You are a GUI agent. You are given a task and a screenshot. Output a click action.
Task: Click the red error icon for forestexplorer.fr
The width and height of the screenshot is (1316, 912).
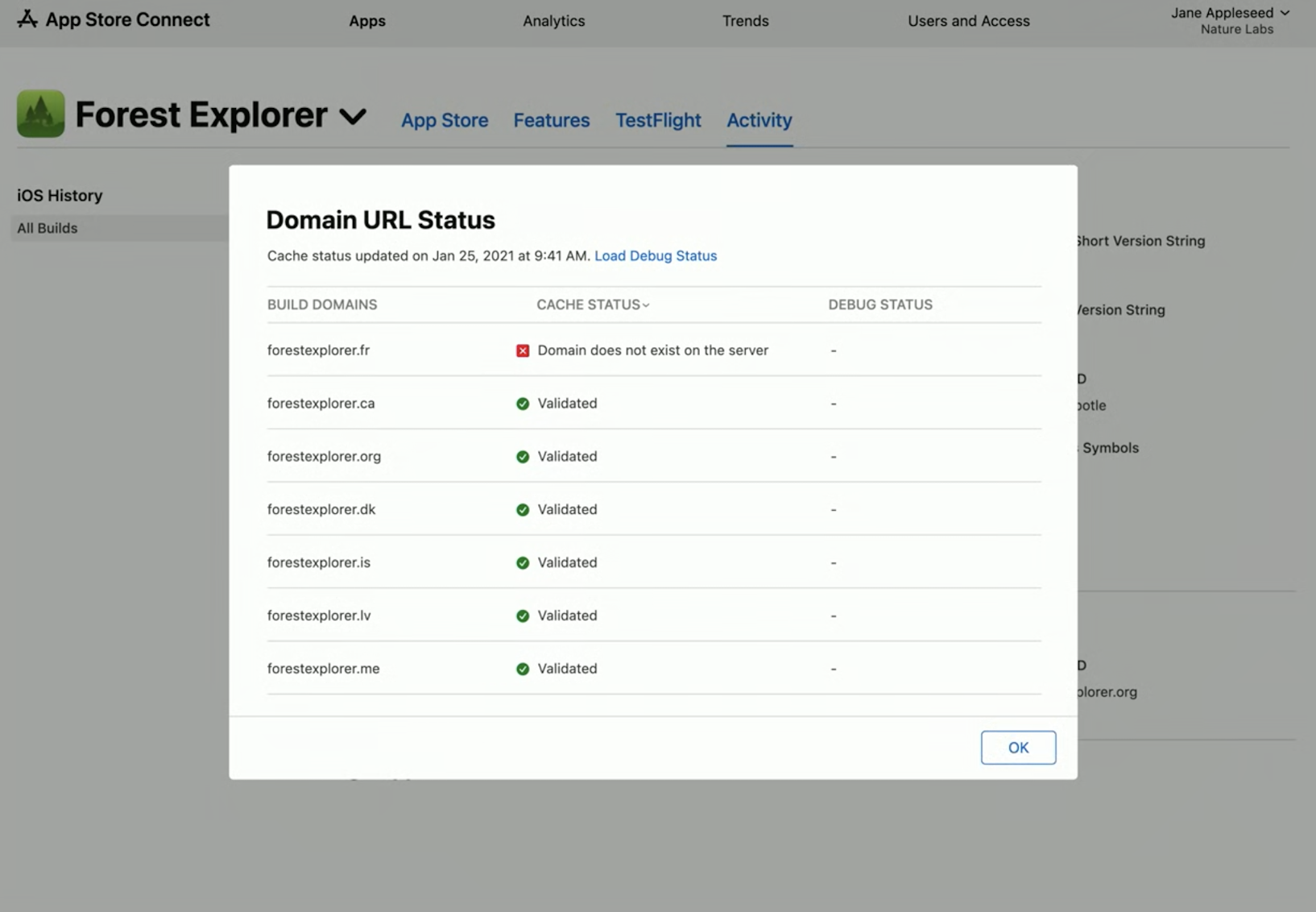coord(523,350)
